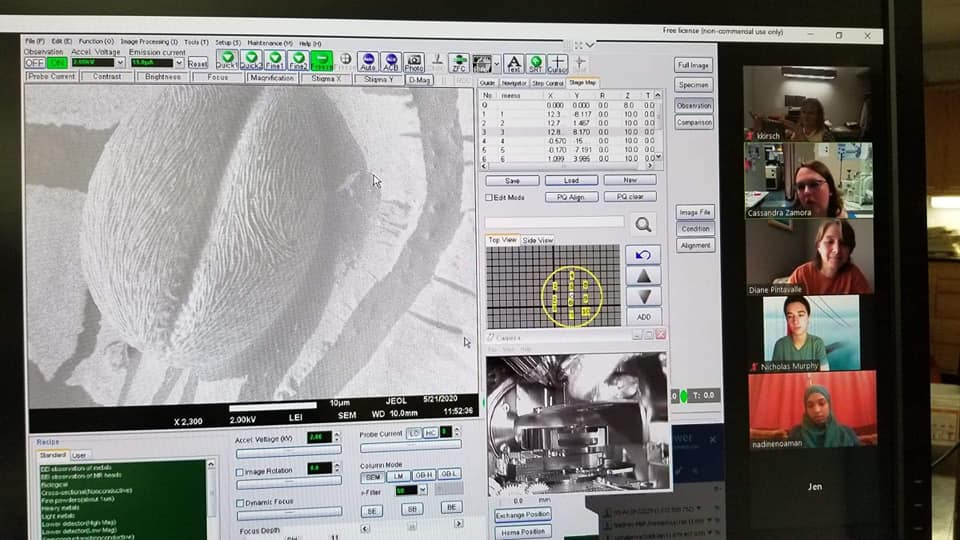This screenshot has width=960, height=540.
Task: Click the ACB auto contrast brightness icon
Action: click(x=391, y=62)
